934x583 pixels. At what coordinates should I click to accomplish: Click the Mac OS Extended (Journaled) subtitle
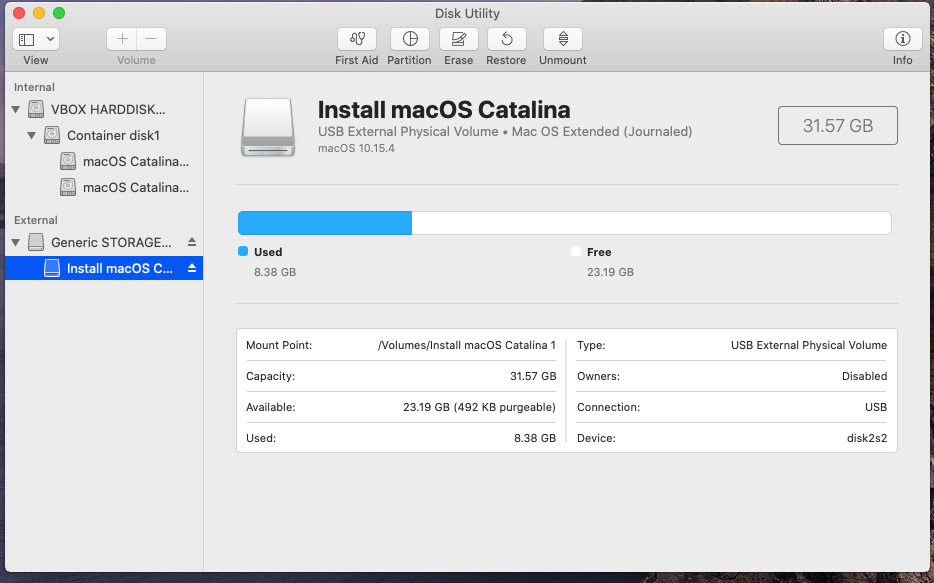coord(602,132)
